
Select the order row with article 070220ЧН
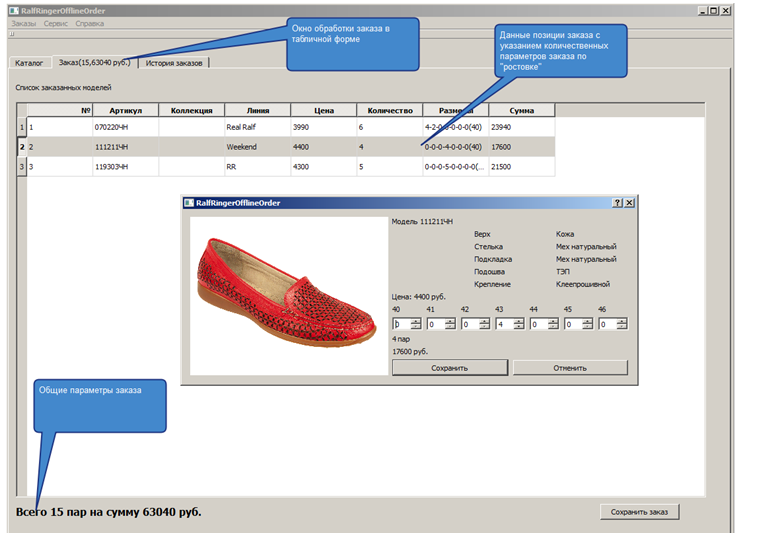(110, 128)
